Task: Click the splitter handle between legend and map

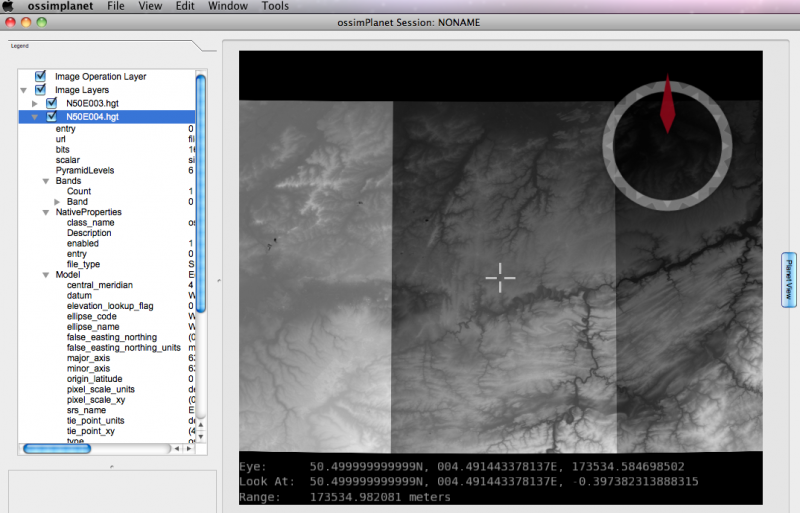Action: 219,281
